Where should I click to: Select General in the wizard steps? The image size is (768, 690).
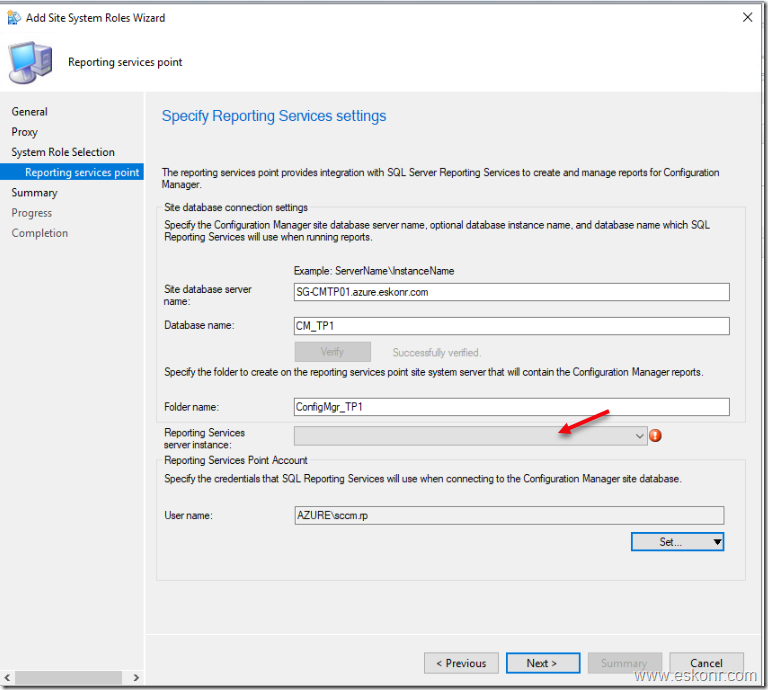(30, 112)
